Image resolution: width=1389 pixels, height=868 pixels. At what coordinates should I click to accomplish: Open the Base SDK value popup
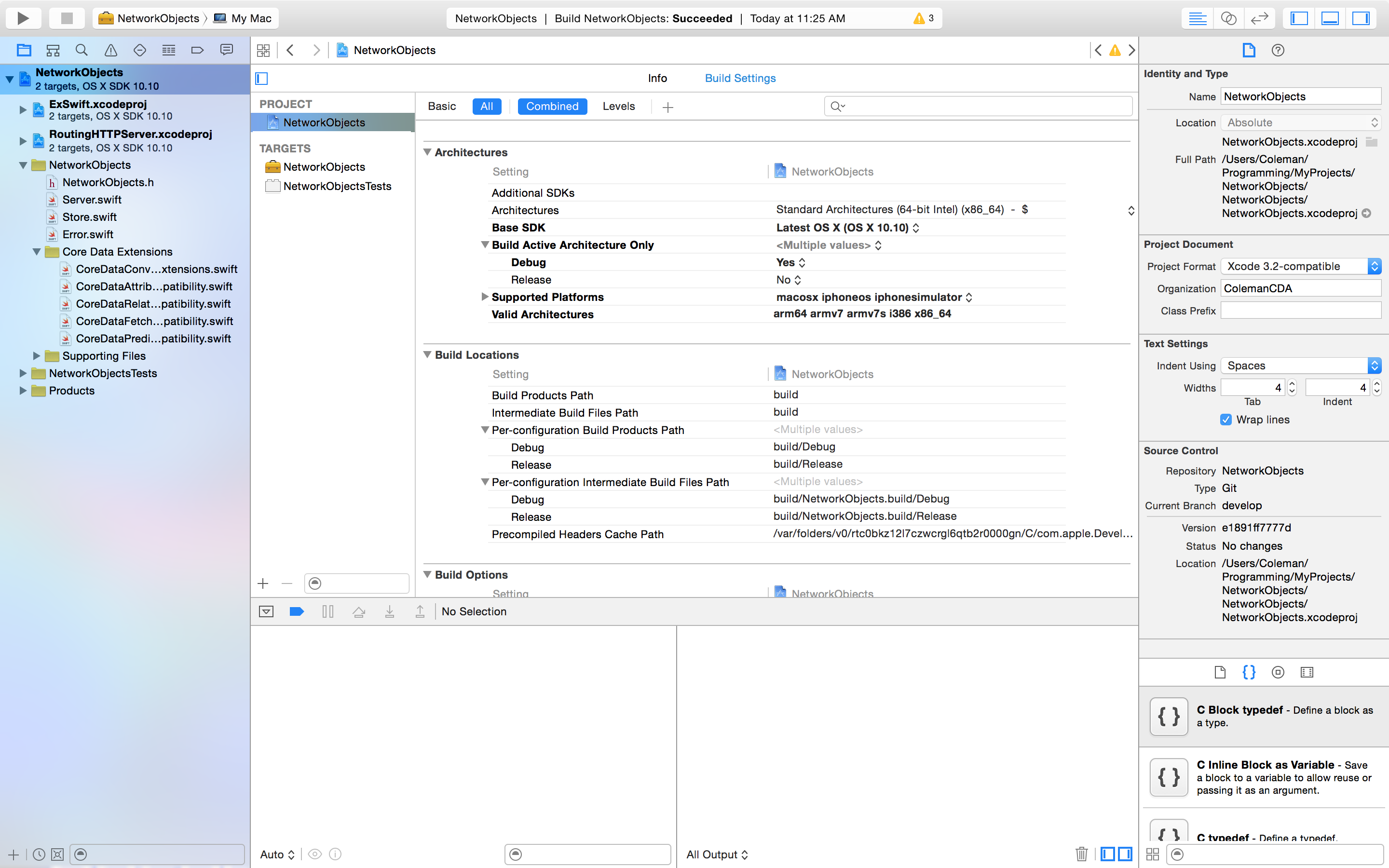847,228
